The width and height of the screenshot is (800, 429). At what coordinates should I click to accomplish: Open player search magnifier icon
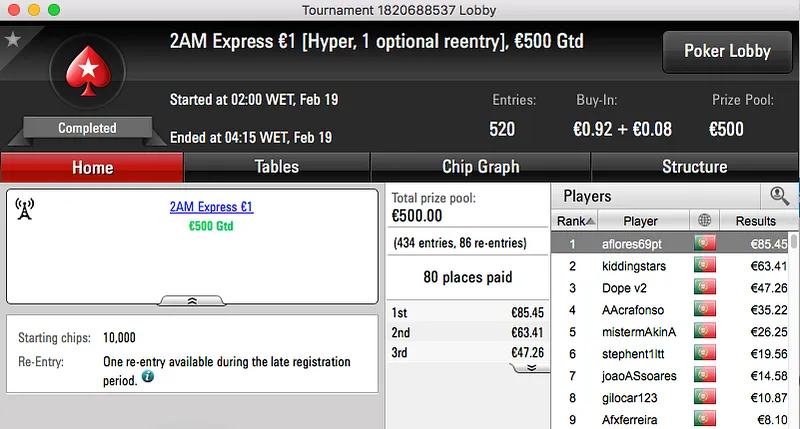pyautogui.click(x=779, y=196)
